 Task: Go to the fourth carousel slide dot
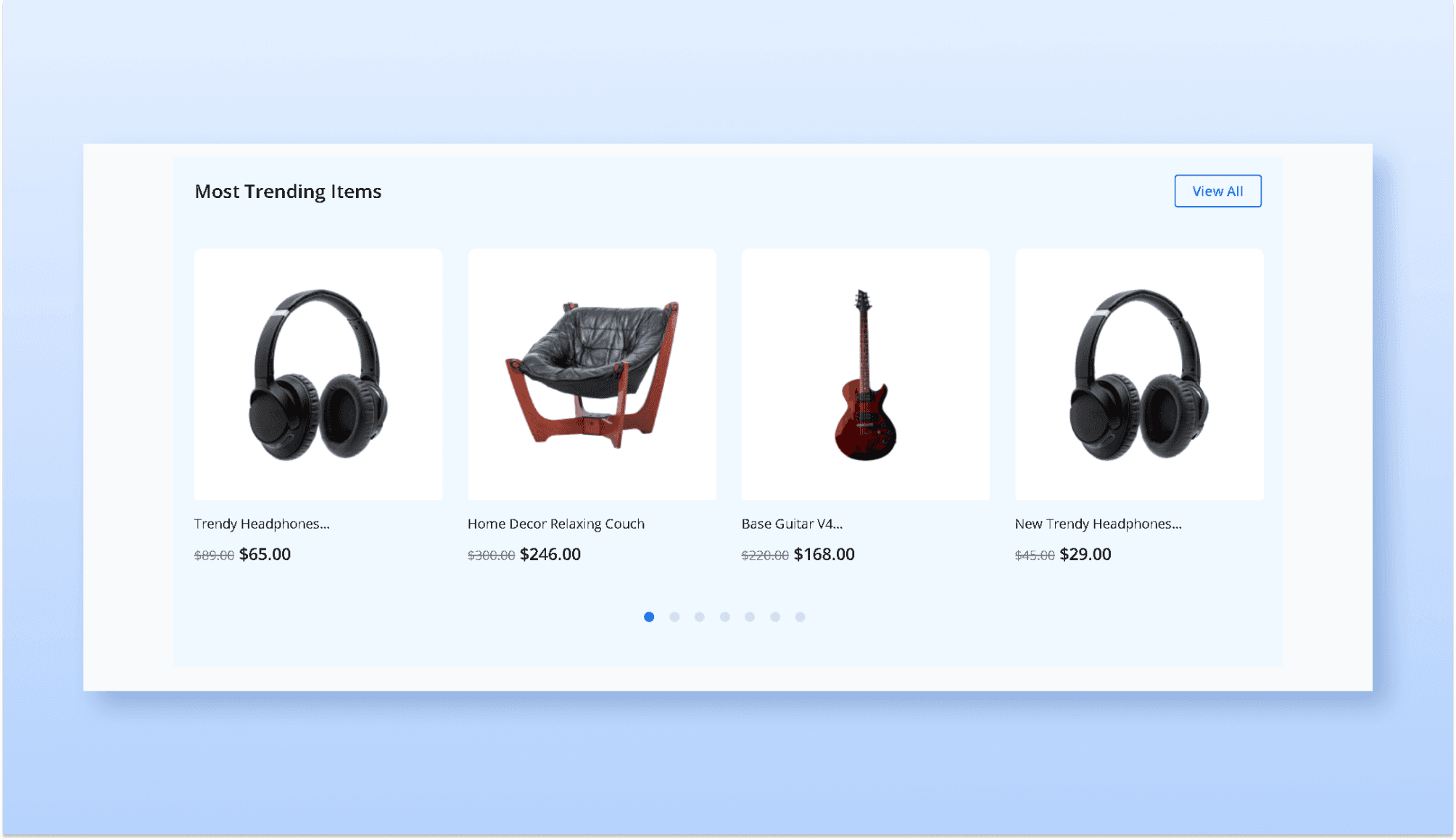[724, 617]
